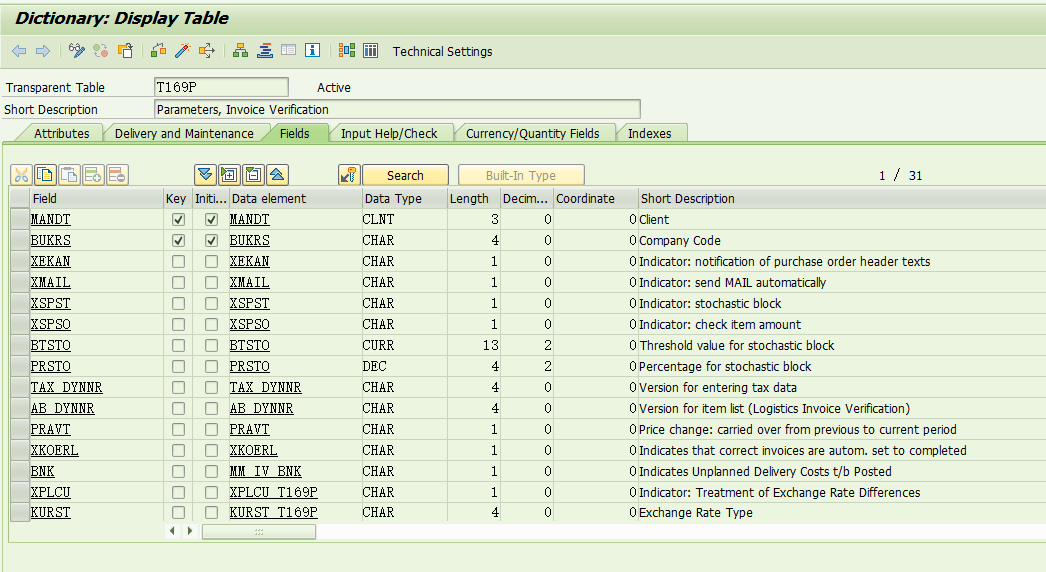1046x572 pixels.
Task: Click the blue information icon in toolbar
Action: (312, 51)
